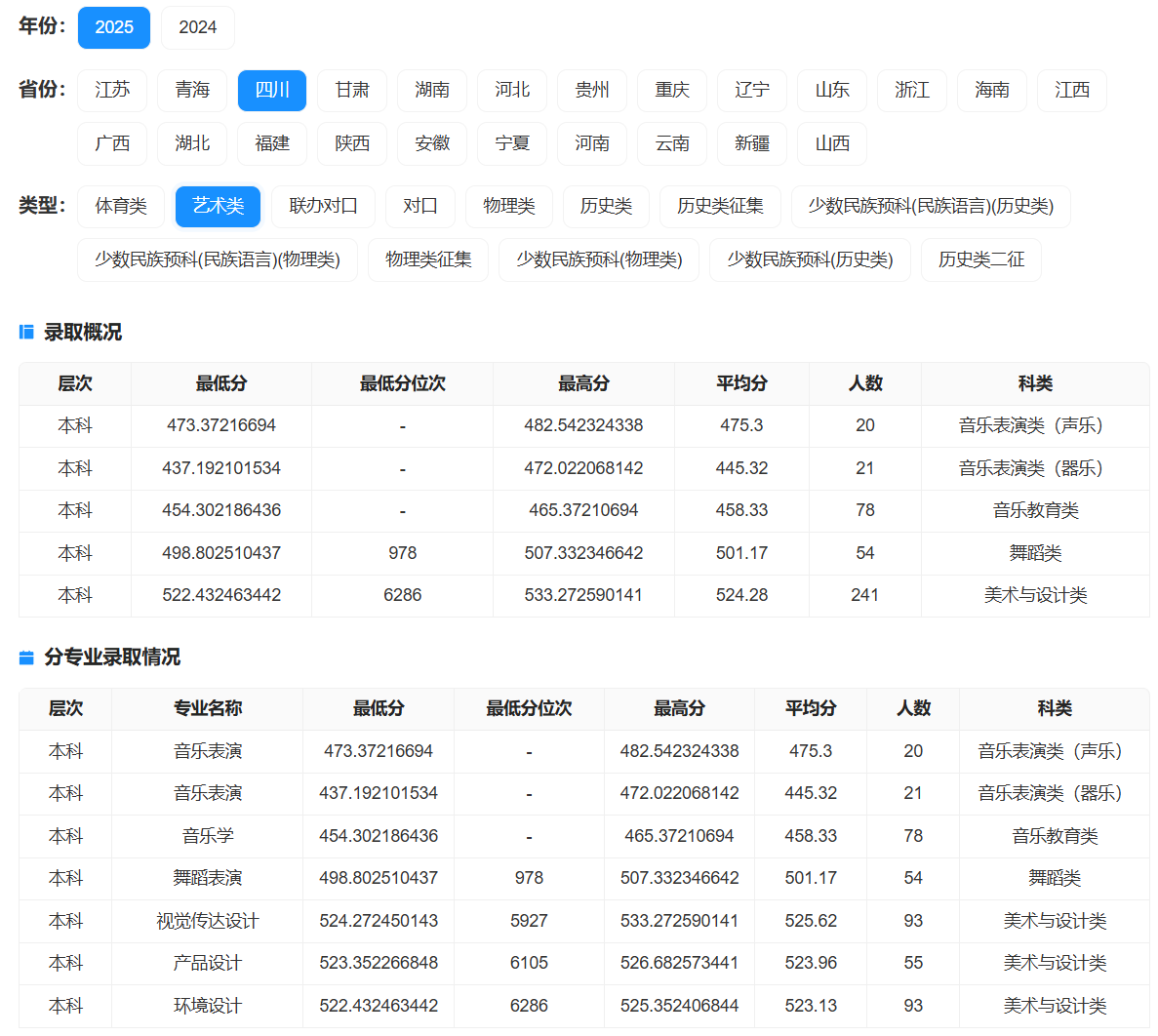The height and width of the screenshot is (1036, 1158).
Task: Click overview cell 音乐教育类
Action: tap(1035, 510)
